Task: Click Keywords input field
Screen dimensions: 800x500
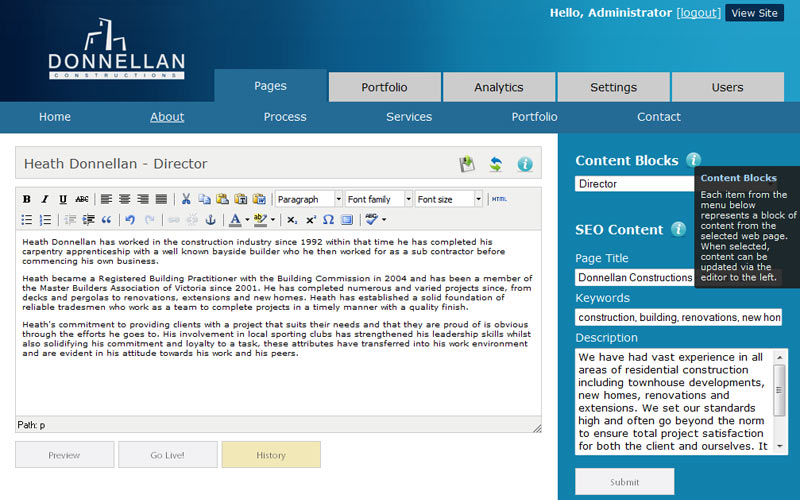Action: 679,317
